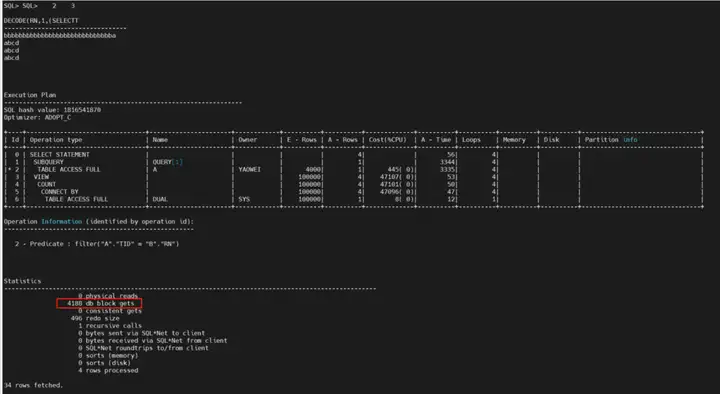720x394 pixels.
Task: Click the 'Disk' column header
Action: click(x=551, y=140)
